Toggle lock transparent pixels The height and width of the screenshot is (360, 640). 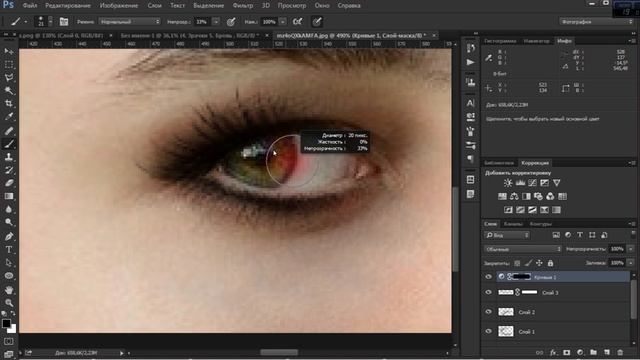(x=517, y=263)
